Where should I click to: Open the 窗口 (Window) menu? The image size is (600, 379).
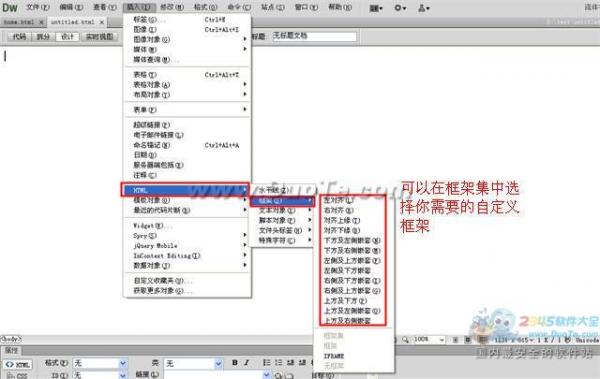tap(306, 8)
